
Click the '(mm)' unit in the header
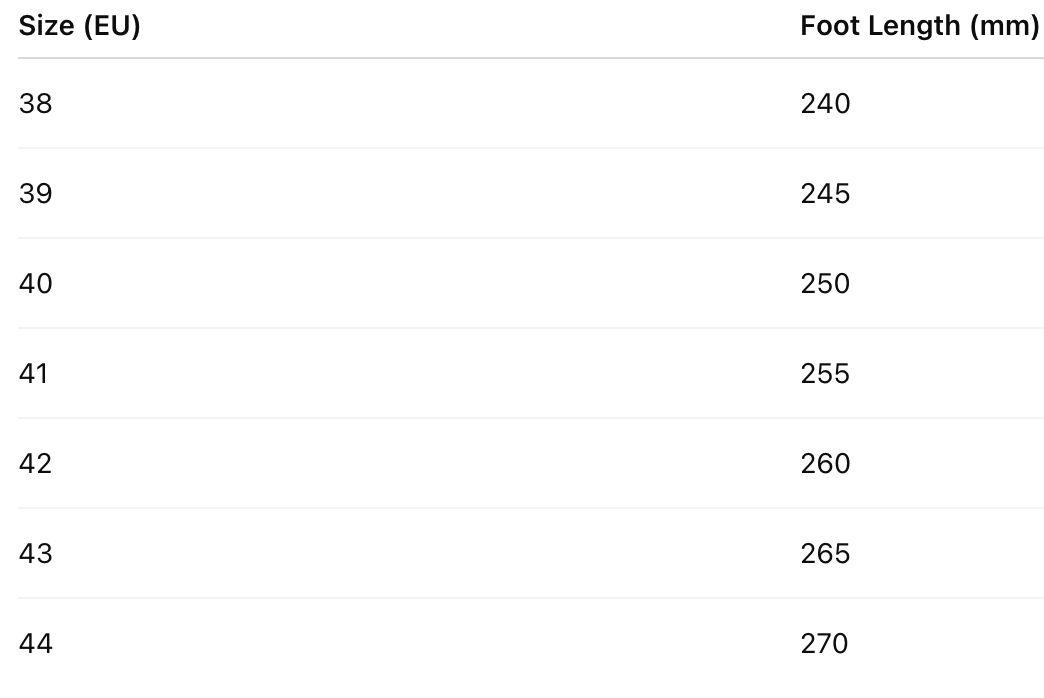click(1005, 27)
